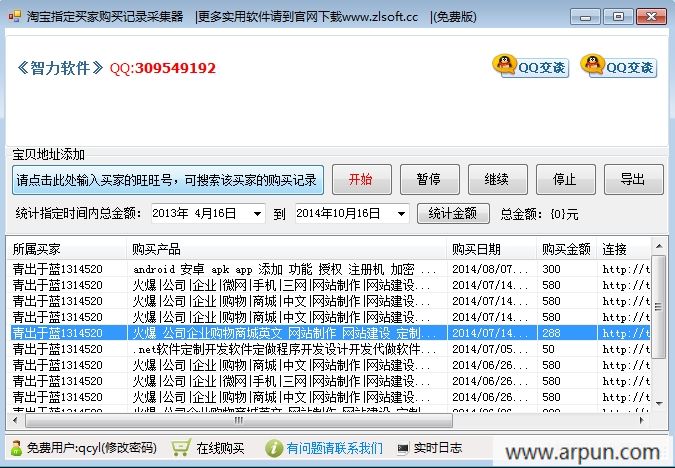Click the 所属买家 column header

pos(66,249)
